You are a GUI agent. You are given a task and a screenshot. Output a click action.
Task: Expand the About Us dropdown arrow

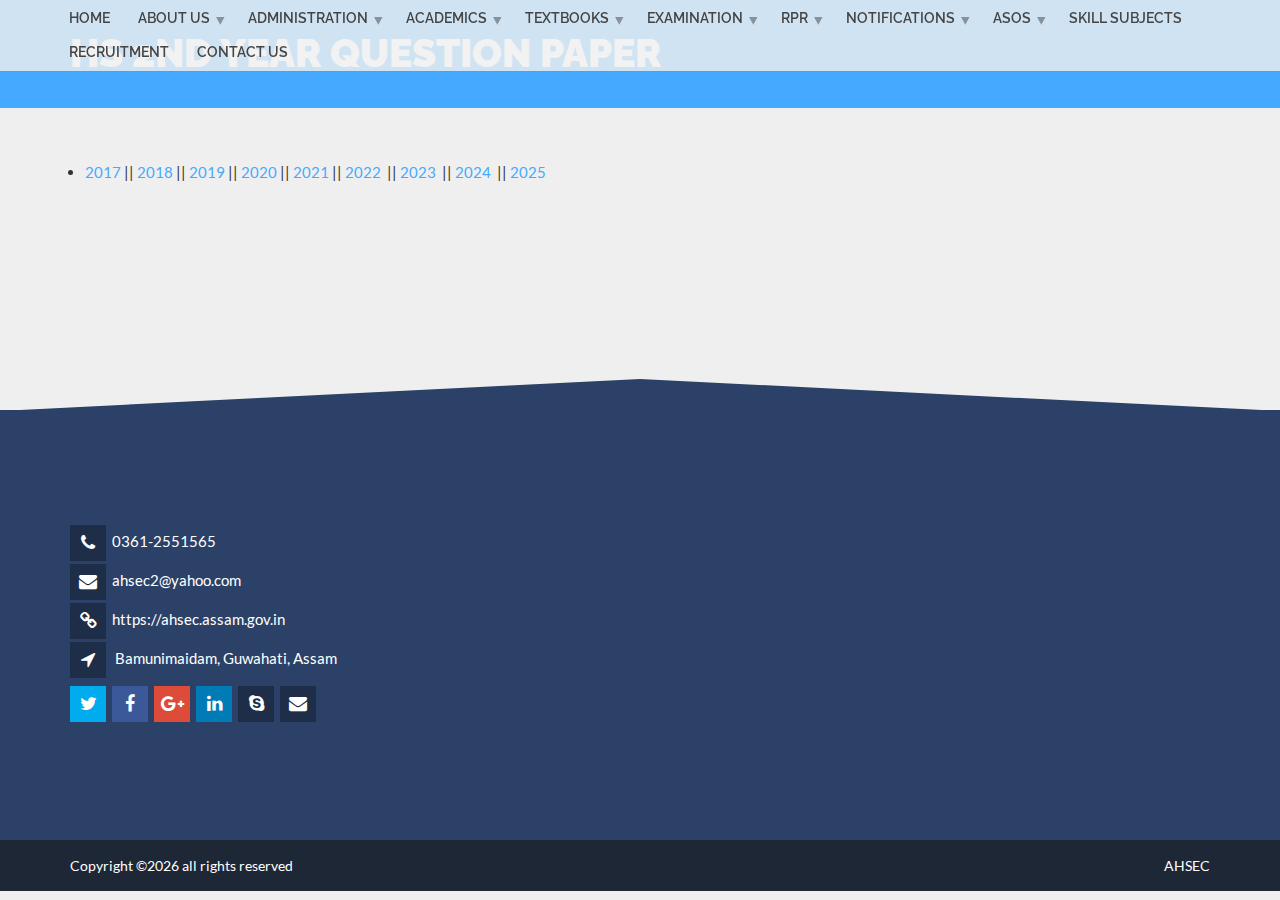220,20
